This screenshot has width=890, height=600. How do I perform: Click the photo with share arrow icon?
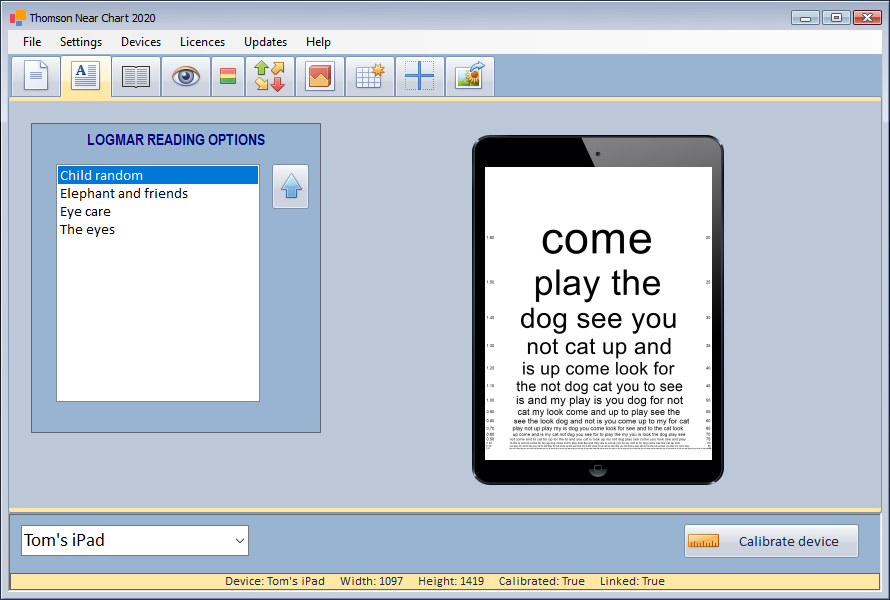coord(470,77)
